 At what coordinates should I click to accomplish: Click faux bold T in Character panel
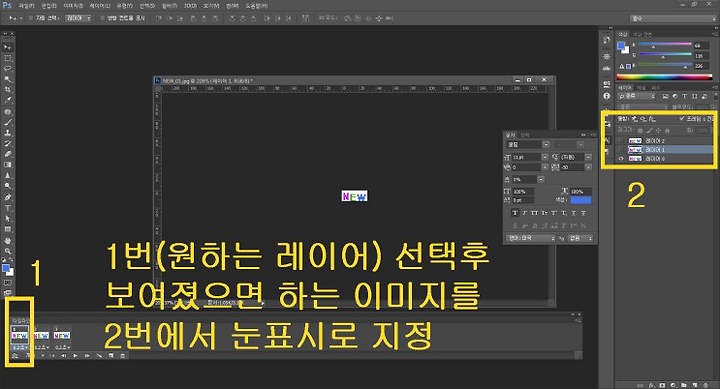[x=515, y=213]
